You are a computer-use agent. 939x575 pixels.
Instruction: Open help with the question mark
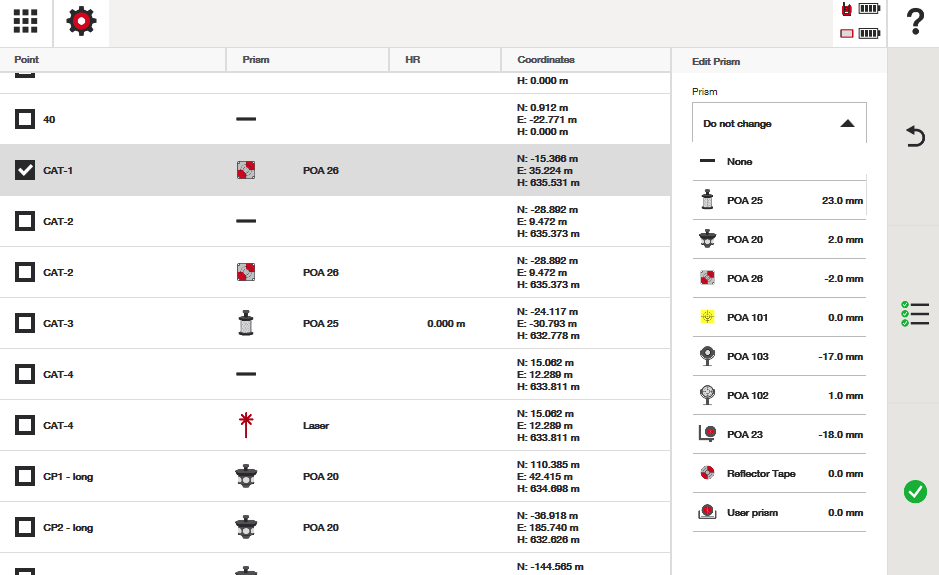(914, 22)
